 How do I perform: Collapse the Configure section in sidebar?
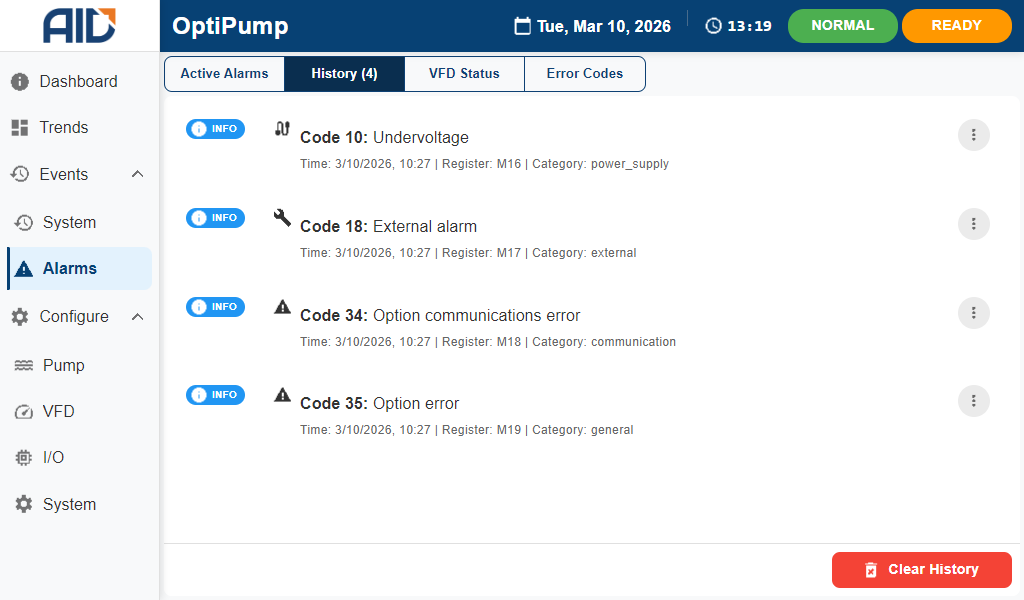tap(138, 316)
